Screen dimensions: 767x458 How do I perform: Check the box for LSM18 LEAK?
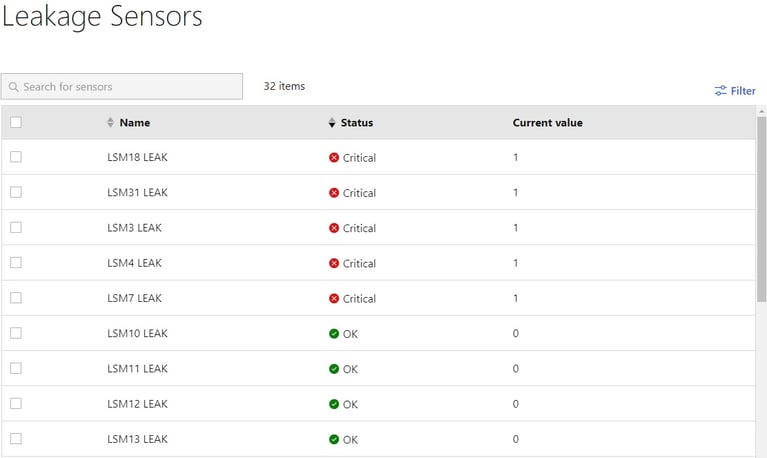click(x=16, y=157)
